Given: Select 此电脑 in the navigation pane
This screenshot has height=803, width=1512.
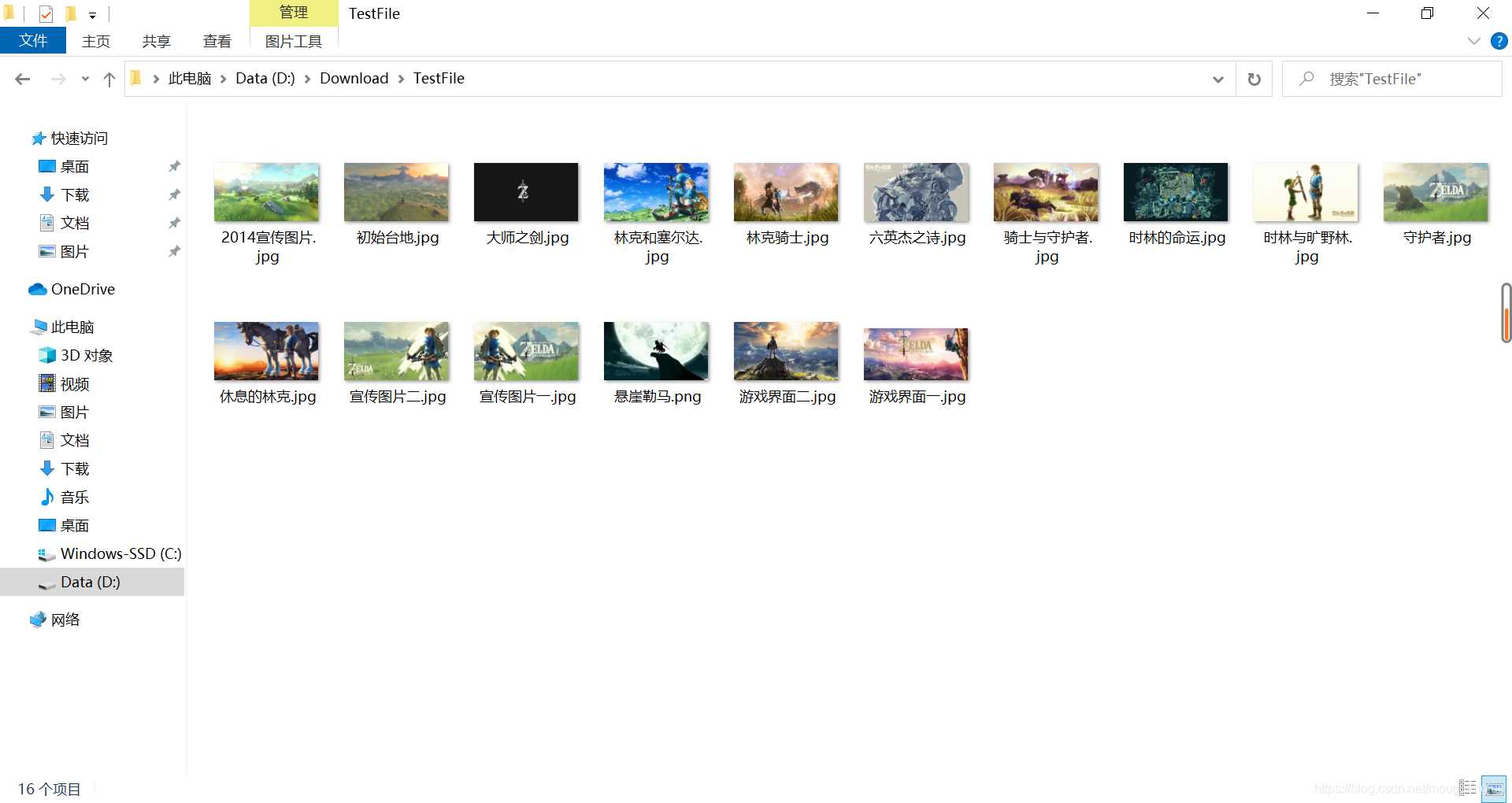Looking at the screenshot, I should [x=72, y=327].
